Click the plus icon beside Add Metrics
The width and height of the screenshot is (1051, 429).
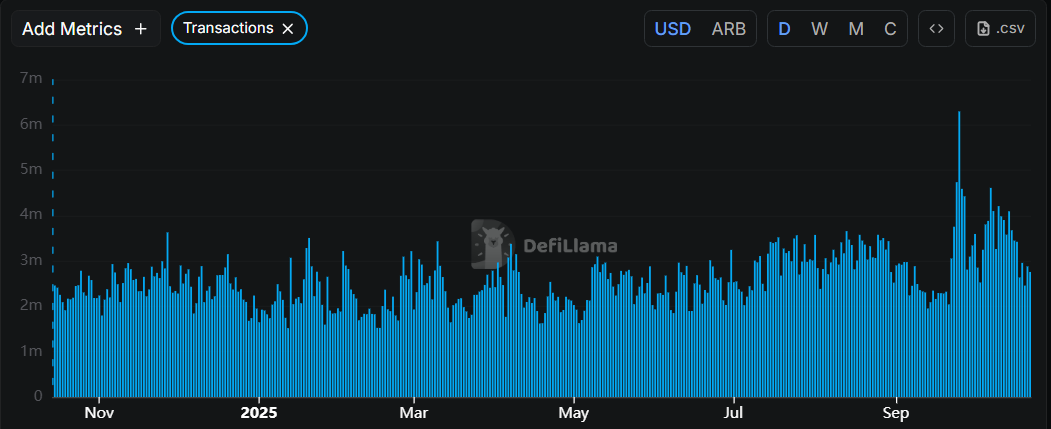(141, 29)
